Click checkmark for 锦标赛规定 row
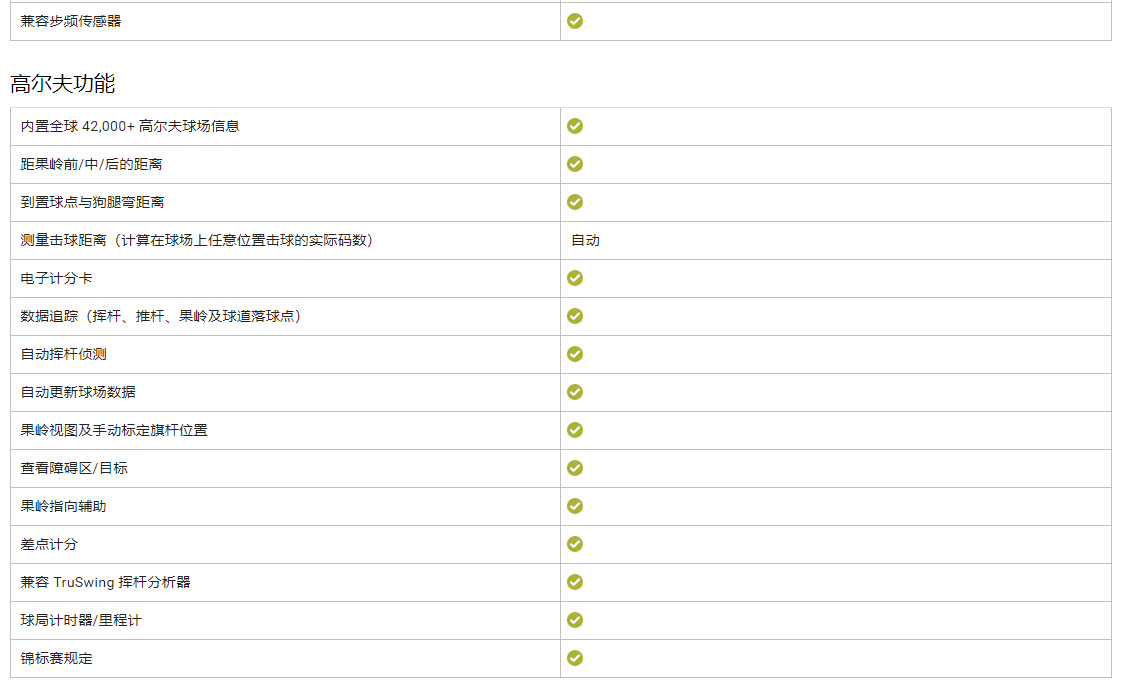1122x691 pixels. coord(575,658)
